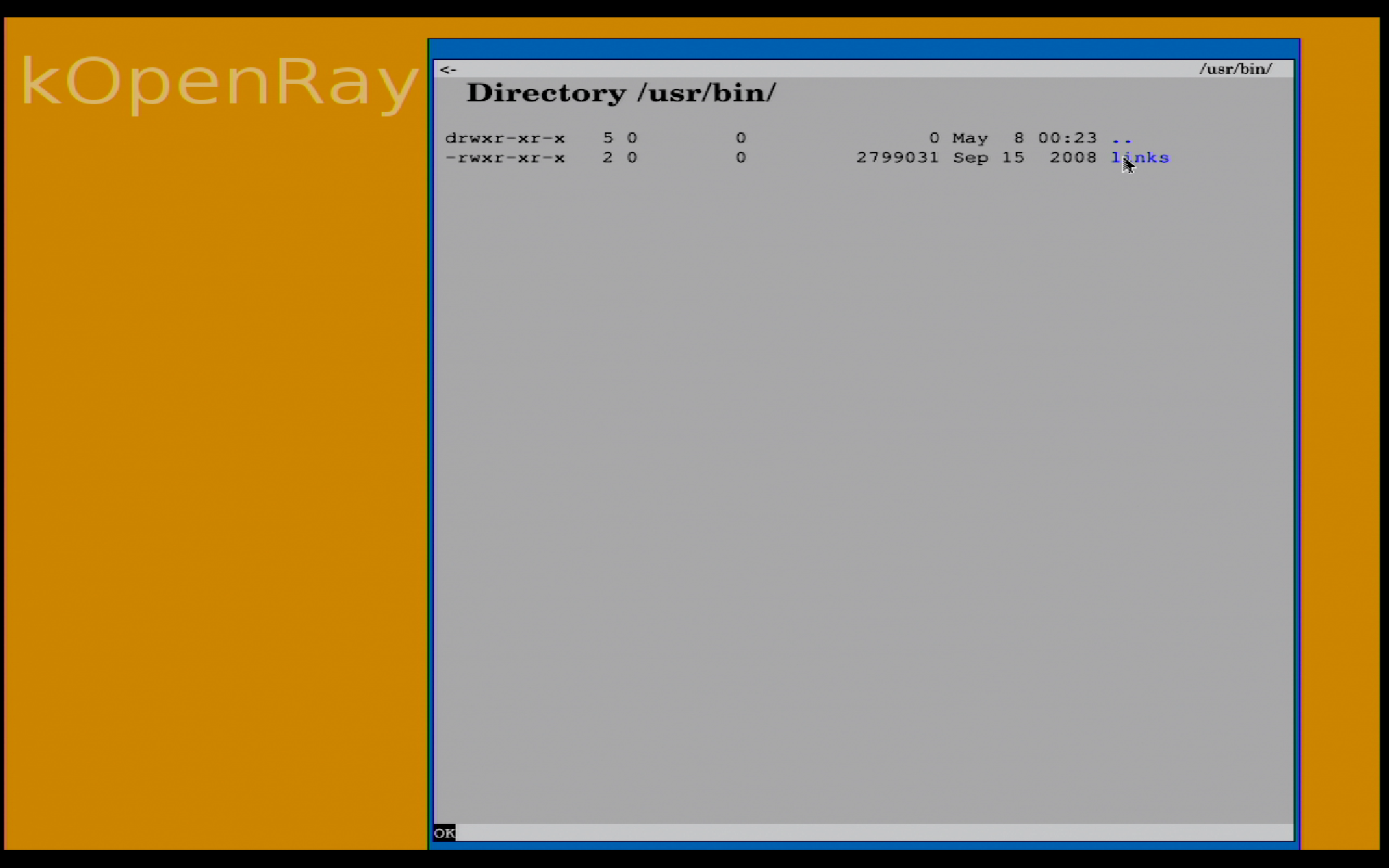Click the 'Sep 15 2008' date

pyautogui.click(x=1024, y=158)
